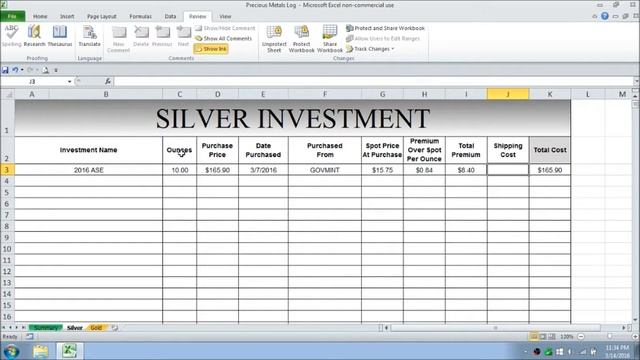Click the Excel taskbar button

(x=69, y=351)
